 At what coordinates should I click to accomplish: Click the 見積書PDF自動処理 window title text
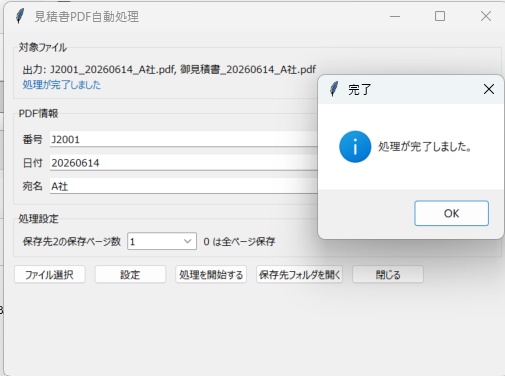(x=87, y=16)
